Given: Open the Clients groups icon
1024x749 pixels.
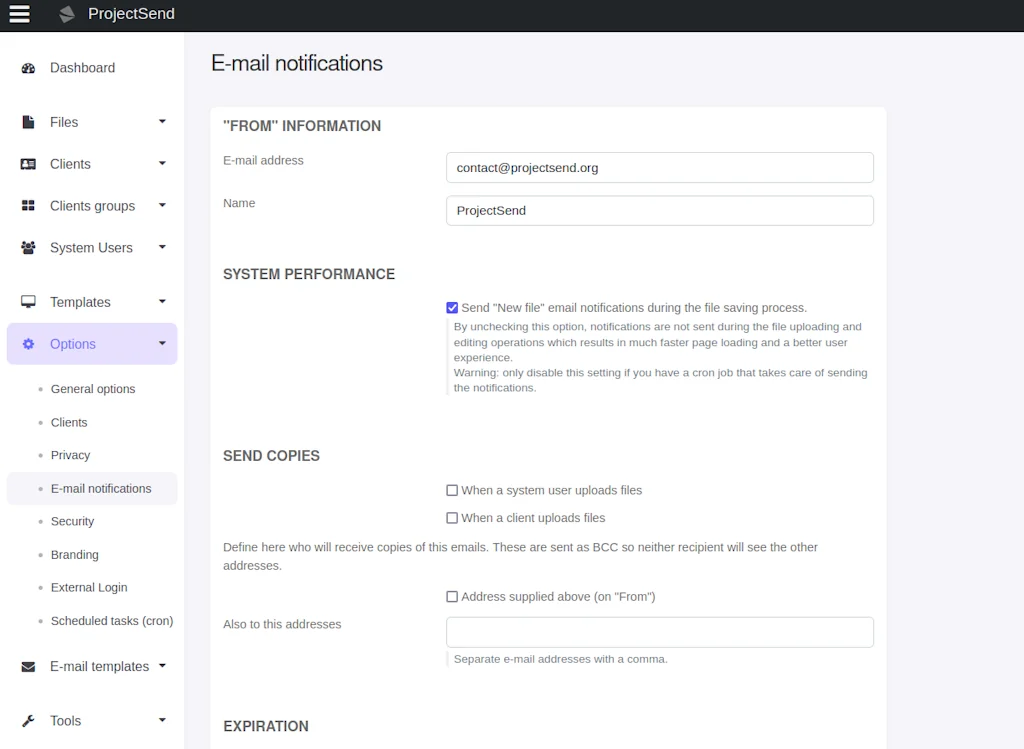Looking at the screenshot, I should [x=27, y=205].
